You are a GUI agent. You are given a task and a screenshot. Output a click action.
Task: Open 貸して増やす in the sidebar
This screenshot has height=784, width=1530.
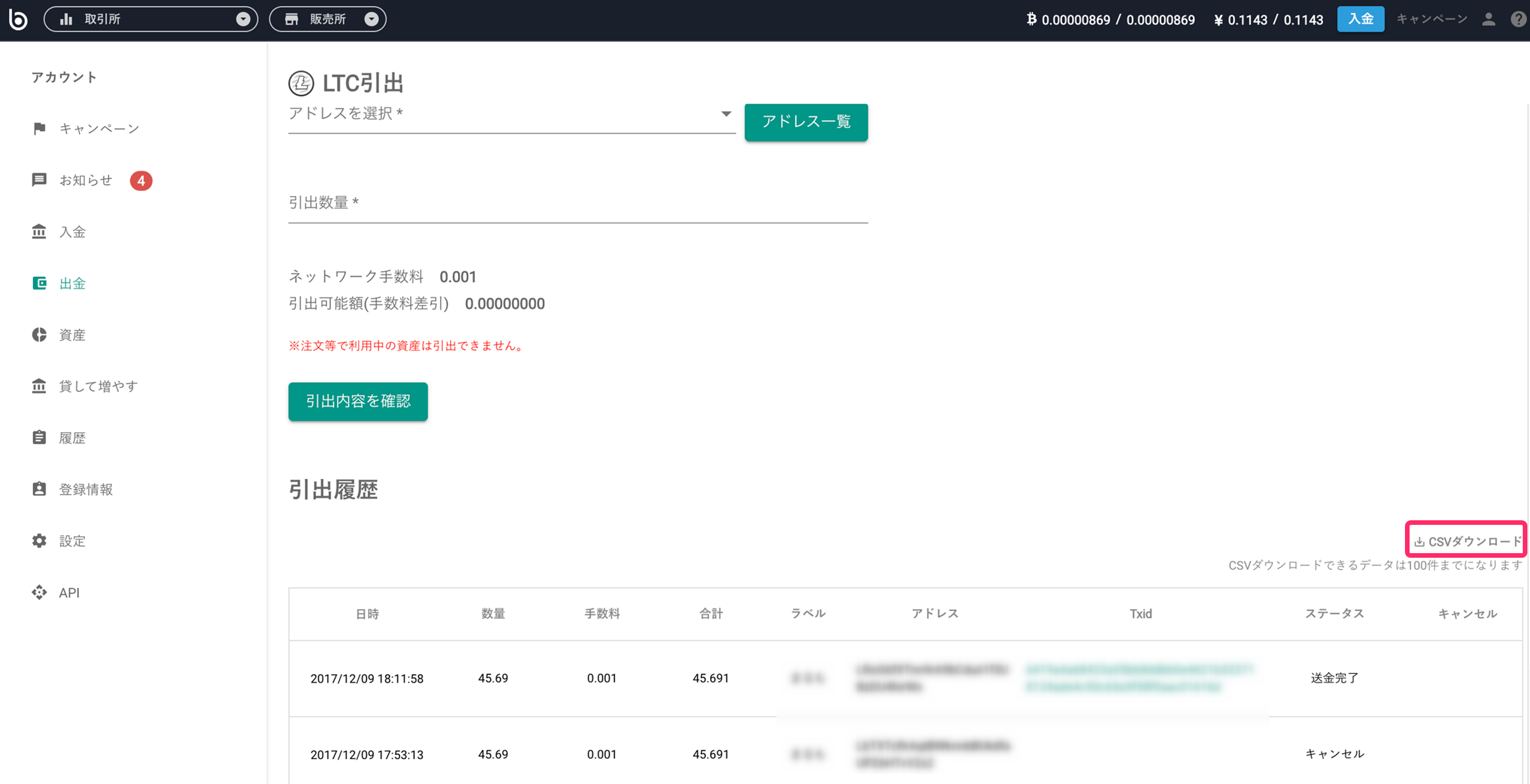coord(99,386)
